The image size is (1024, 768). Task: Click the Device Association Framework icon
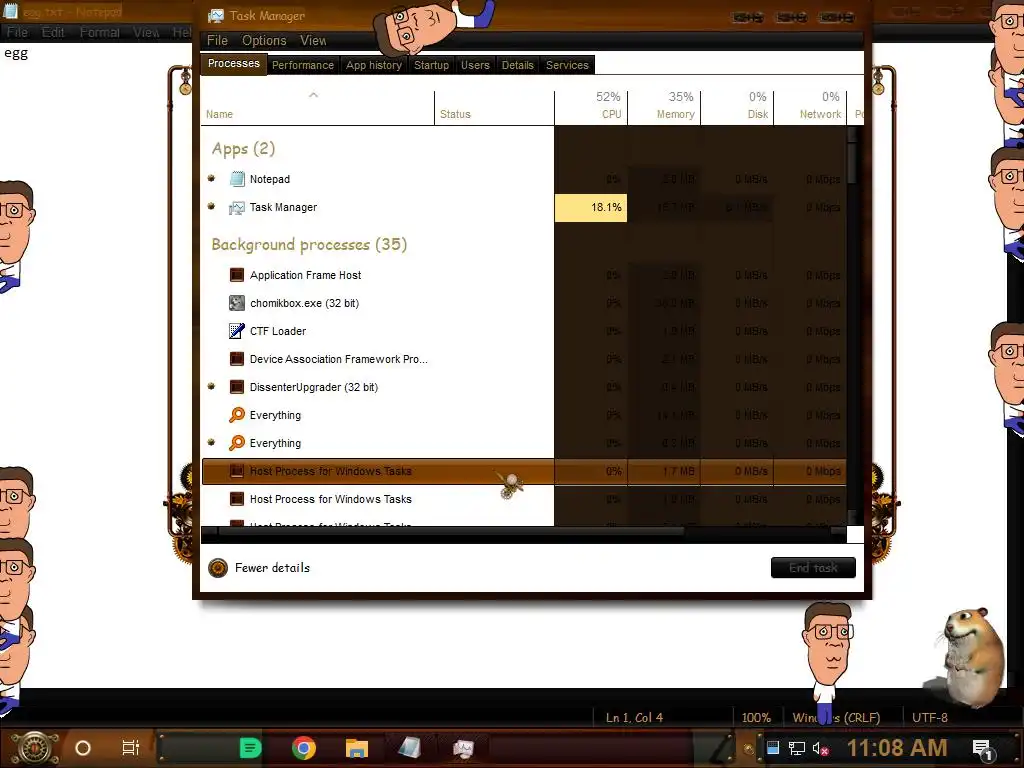[x=237, y=359]
